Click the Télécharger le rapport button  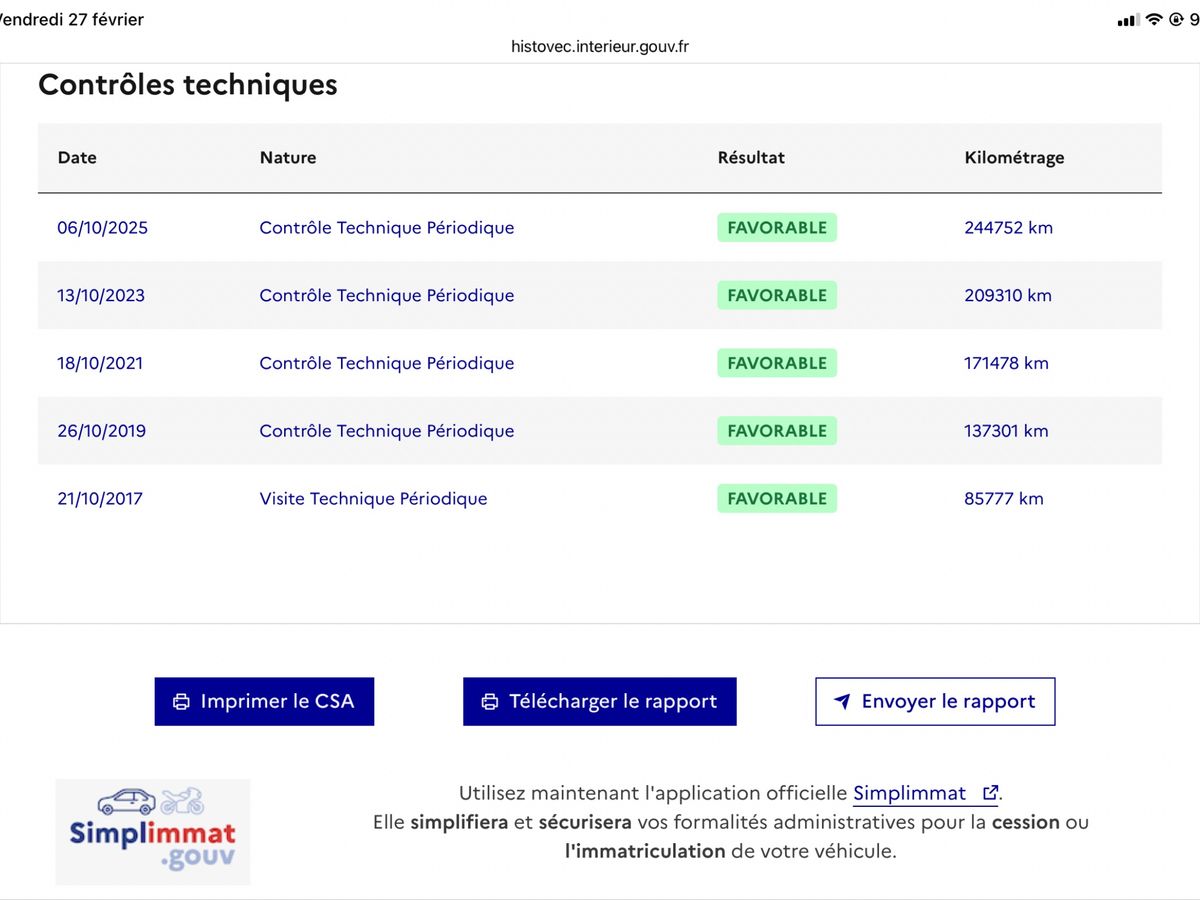(x=600, y=702)
